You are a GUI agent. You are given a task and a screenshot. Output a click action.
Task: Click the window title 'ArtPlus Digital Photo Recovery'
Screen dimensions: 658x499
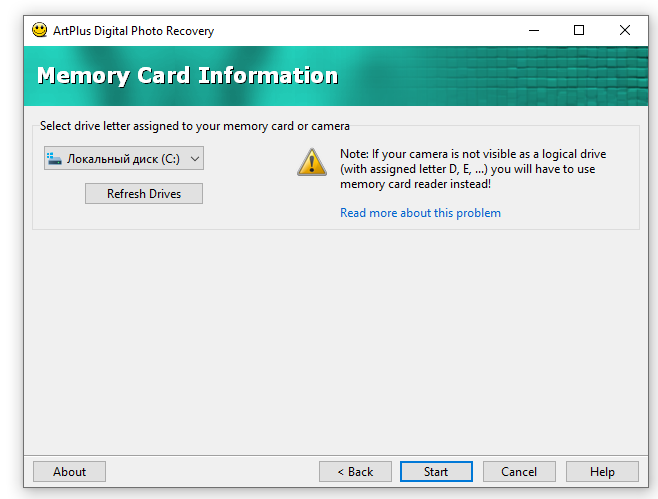click(x=133, y=31)
